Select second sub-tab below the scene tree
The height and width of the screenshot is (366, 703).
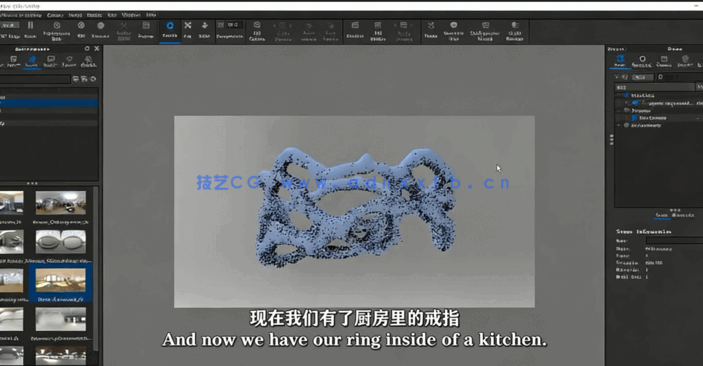683,215
